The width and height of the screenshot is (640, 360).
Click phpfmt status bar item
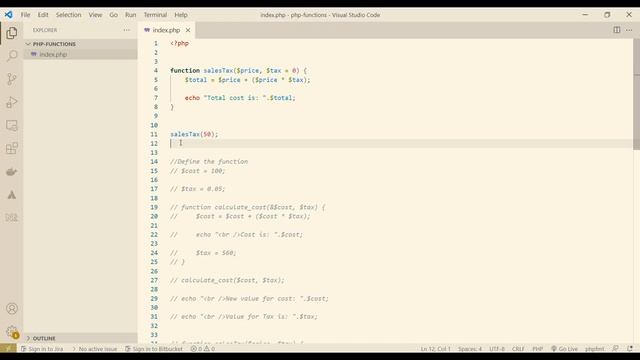(x=595, y=349)
